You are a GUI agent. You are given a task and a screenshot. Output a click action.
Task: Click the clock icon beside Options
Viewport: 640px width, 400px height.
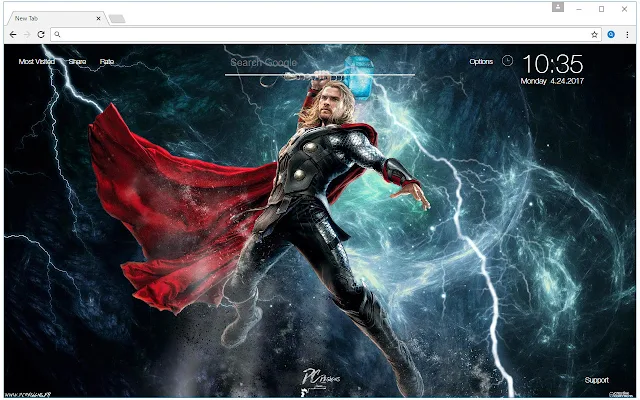coord(507,61)
